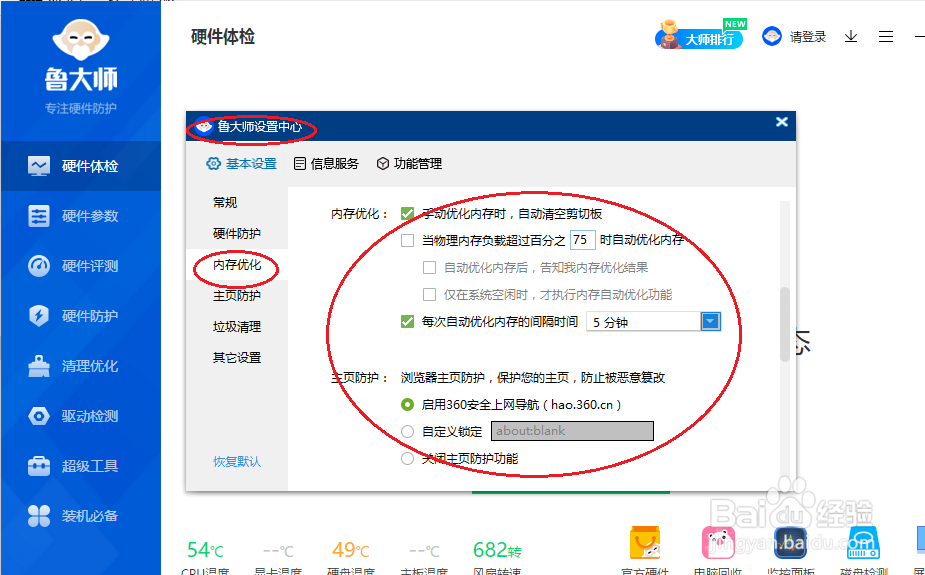Click 请登录 link
Screen dimensions: 925x575
point(808,37)
